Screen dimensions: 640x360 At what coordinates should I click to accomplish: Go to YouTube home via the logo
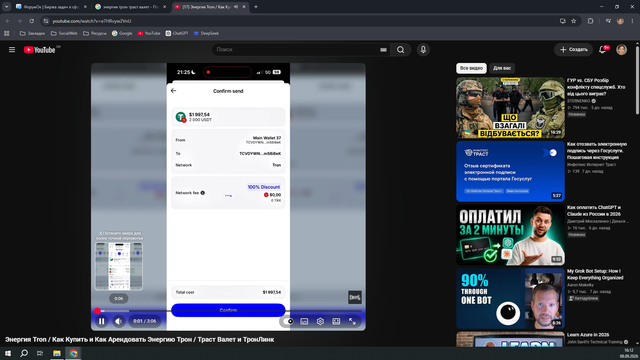click(40, 50)
